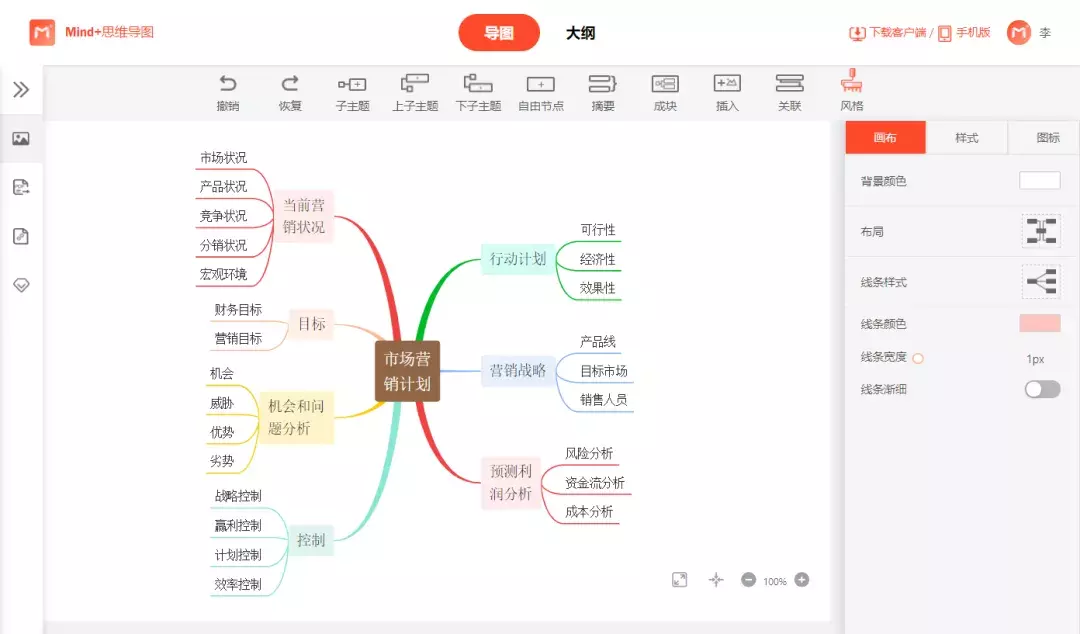Pick the pink line color swatch

coord(1039,323)
